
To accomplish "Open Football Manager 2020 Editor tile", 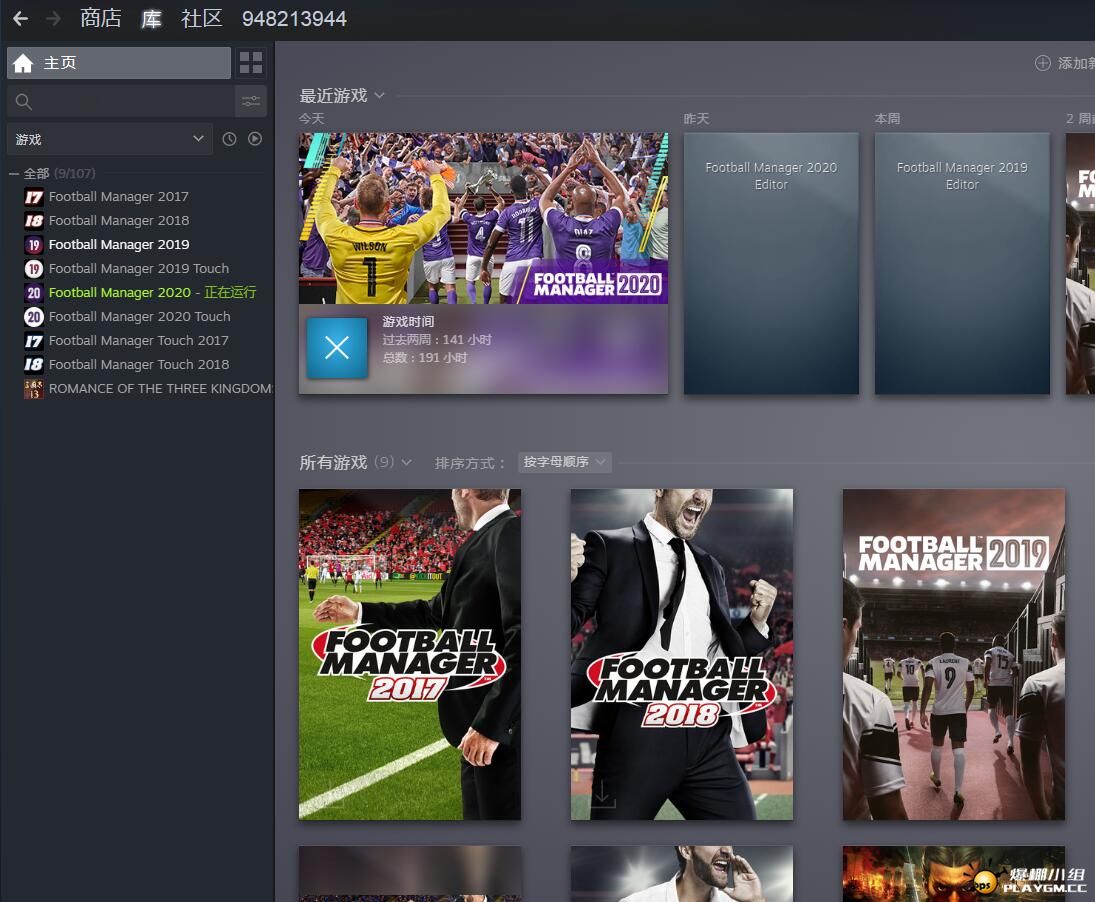I will point(771,264).
